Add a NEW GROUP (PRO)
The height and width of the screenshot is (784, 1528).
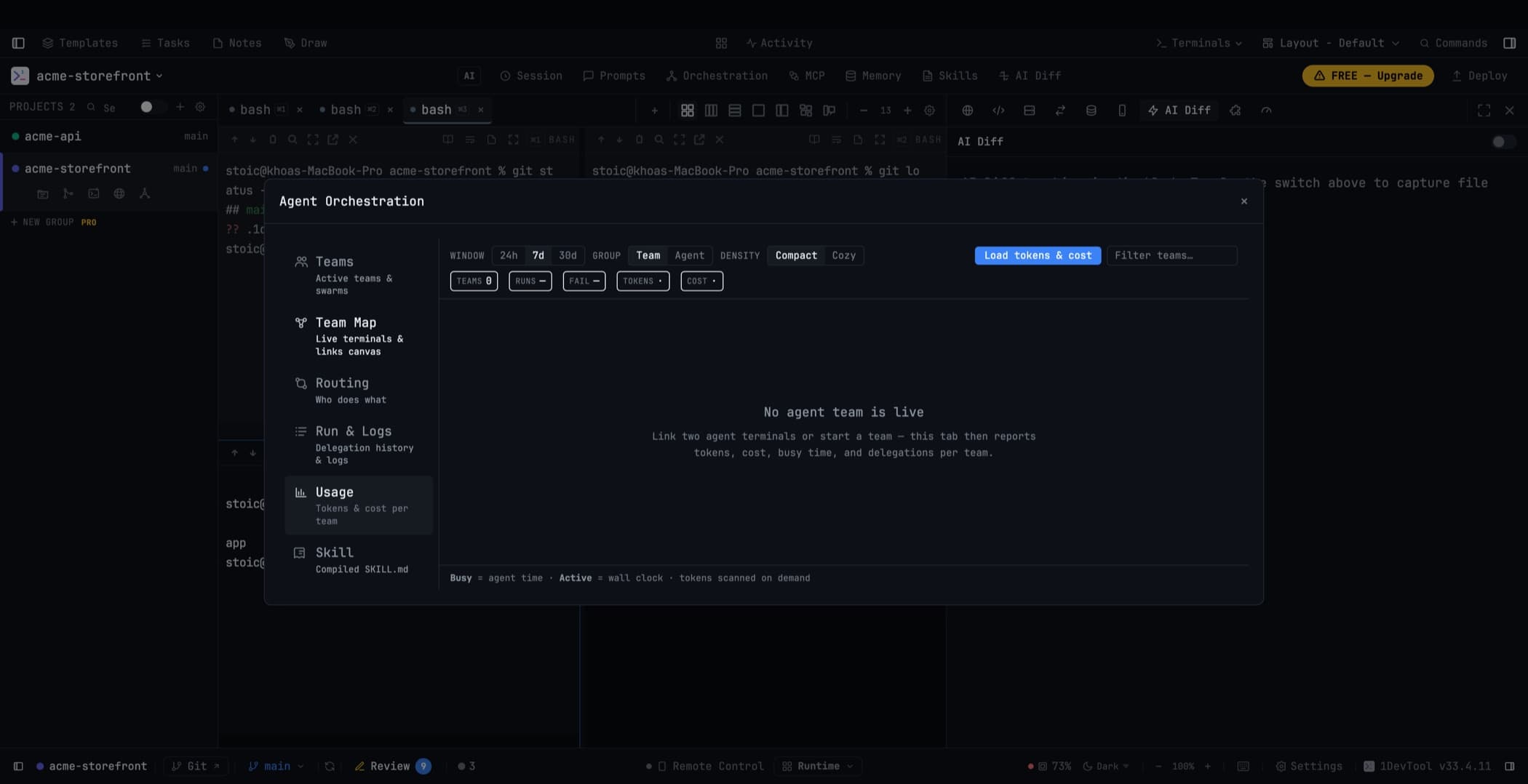pyautogui.click(x=53, y=222)
